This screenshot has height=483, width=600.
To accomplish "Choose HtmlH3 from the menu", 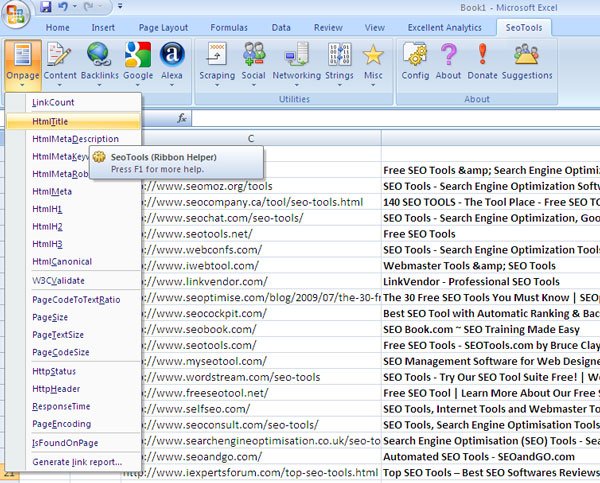I will (73, 244).
